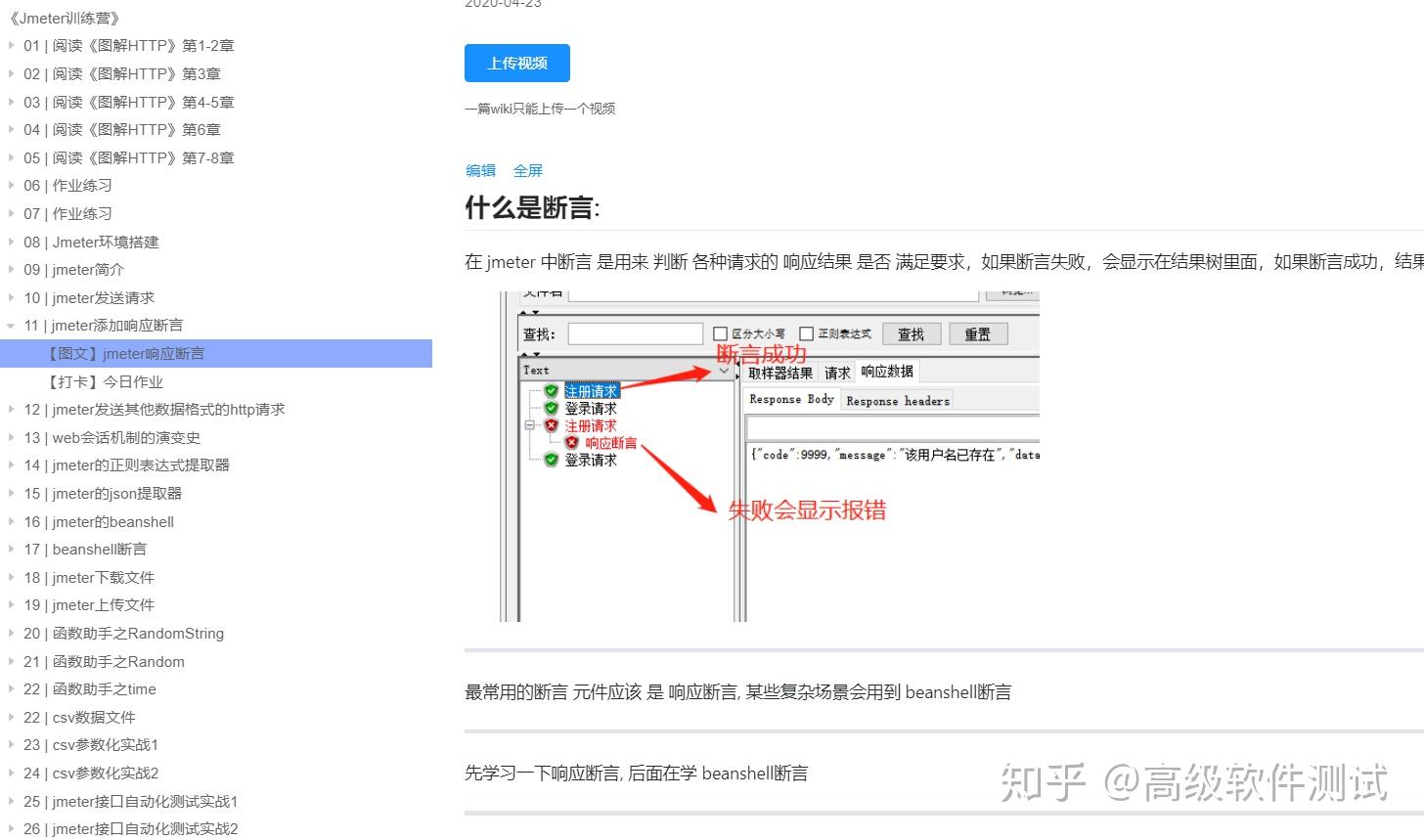
Task: Collapse the 11 | jmeter添加响应断言 section
Action: [x=10, y=325]
